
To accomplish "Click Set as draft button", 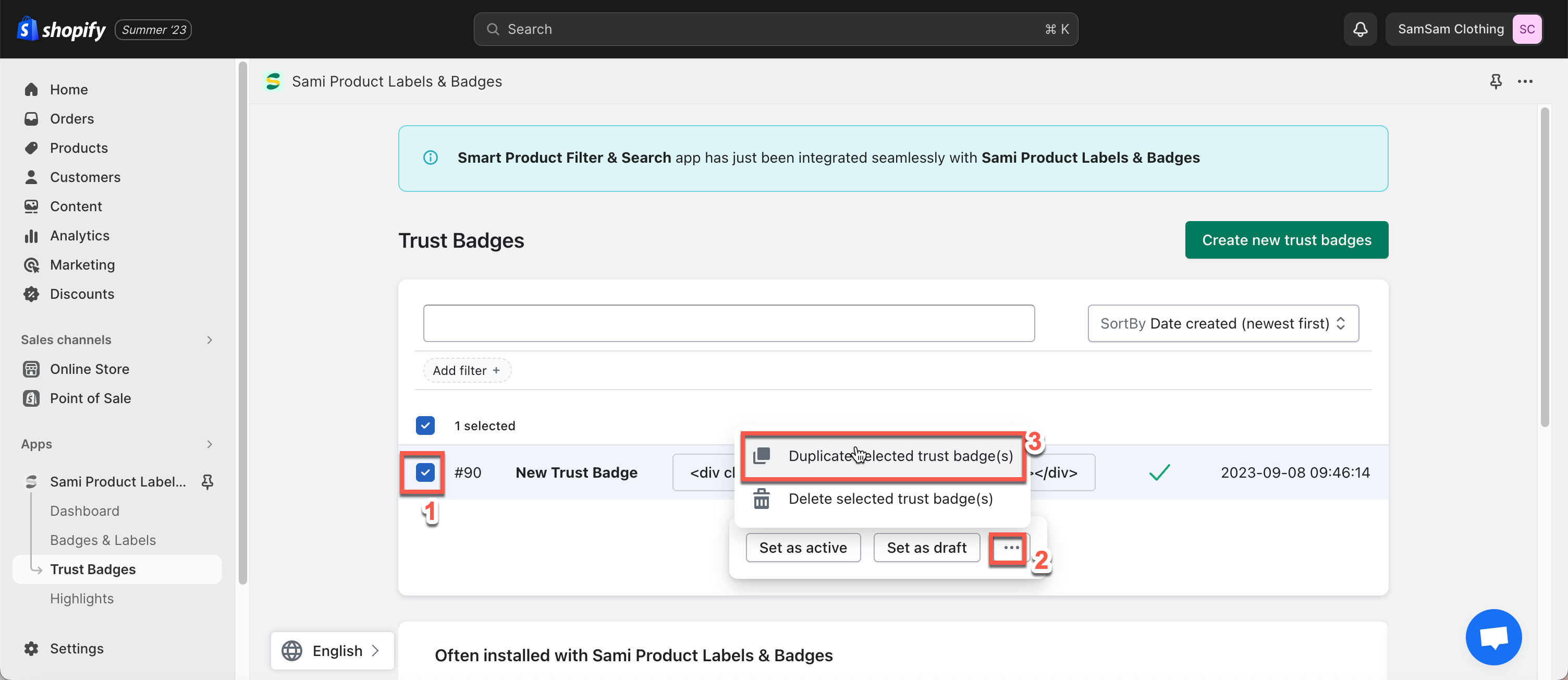I will click(926, 548).
